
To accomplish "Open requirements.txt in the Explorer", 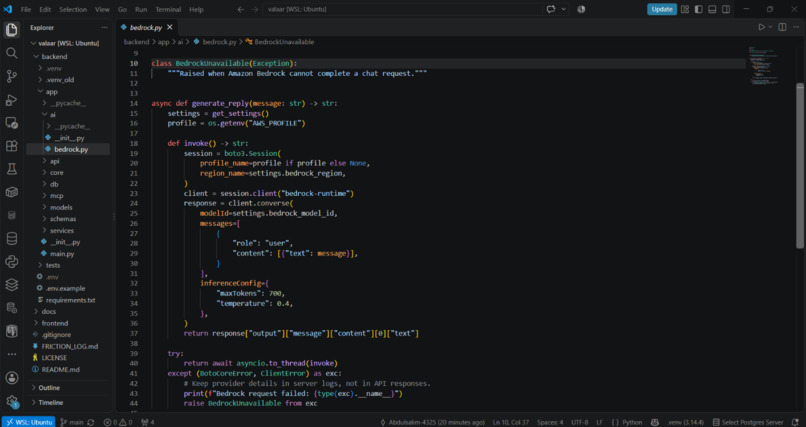I will point(70,300).
